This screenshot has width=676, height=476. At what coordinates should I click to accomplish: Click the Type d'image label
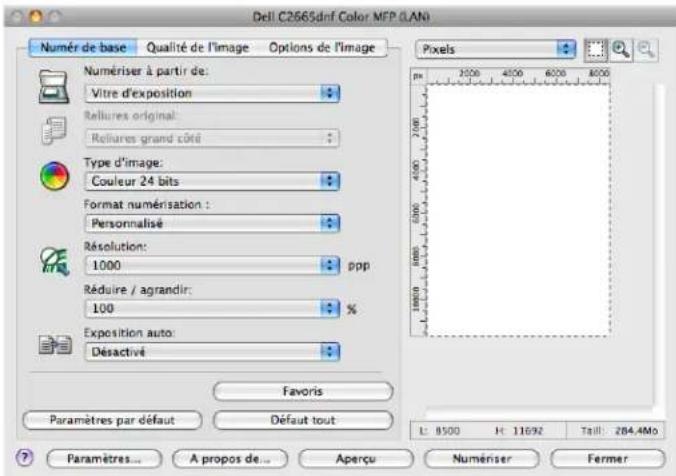click(x=123, y=163)
